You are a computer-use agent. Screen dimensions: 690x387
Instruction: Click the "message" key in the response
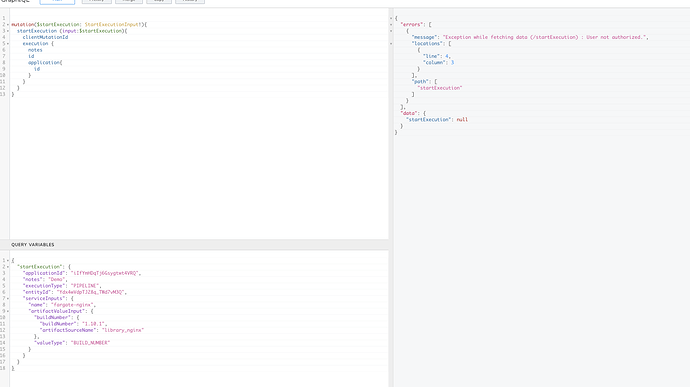(x=424, y=37)
